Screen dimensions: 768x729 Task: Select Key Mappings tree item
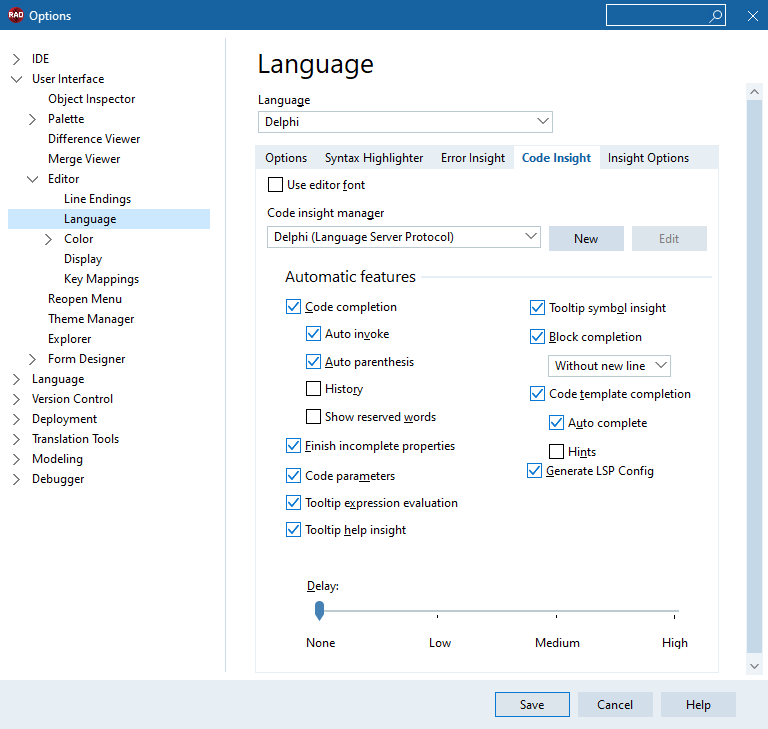[x=101, y=279]
